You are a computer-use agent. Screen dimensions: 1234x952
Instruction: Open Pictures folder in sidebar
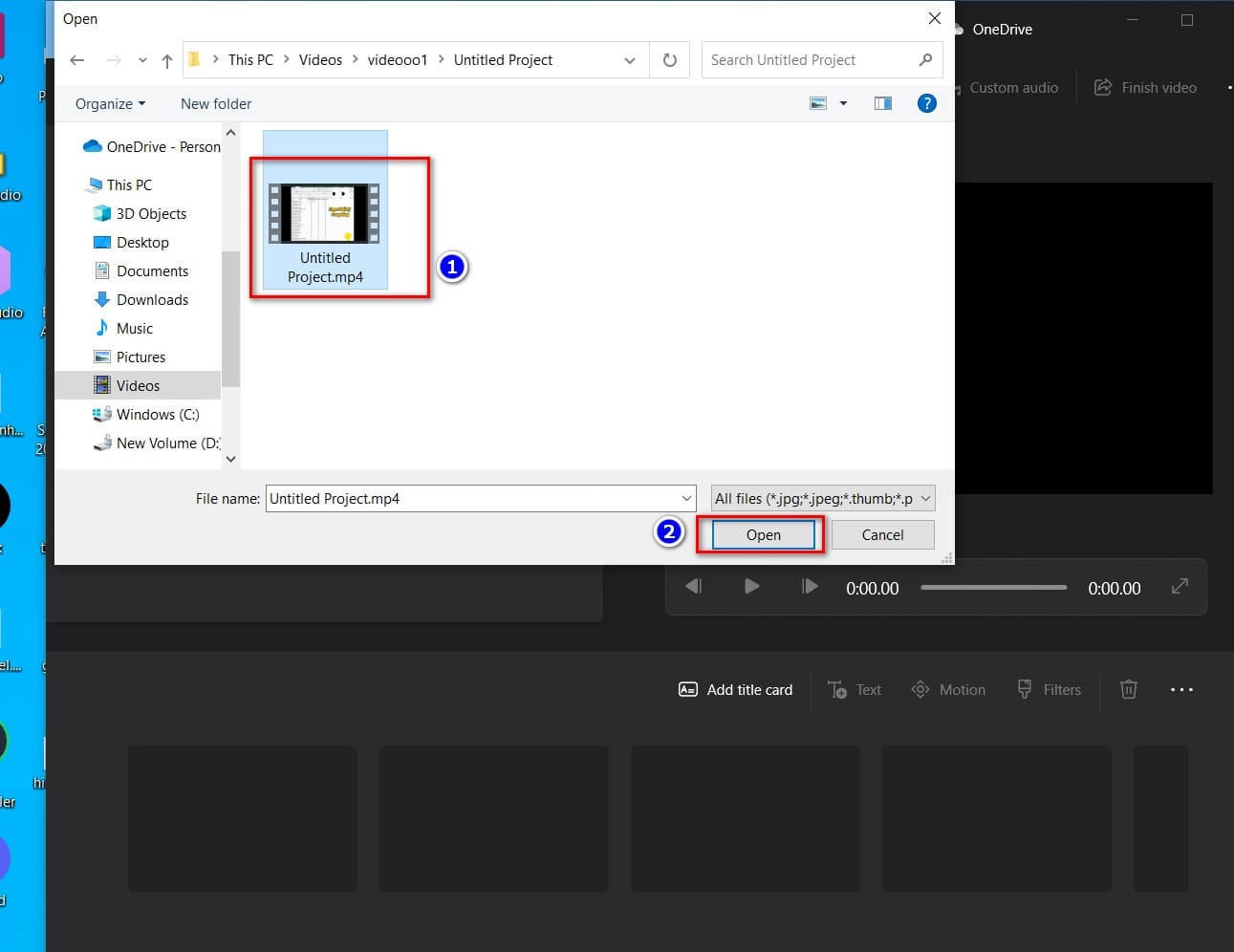point(129,357)
